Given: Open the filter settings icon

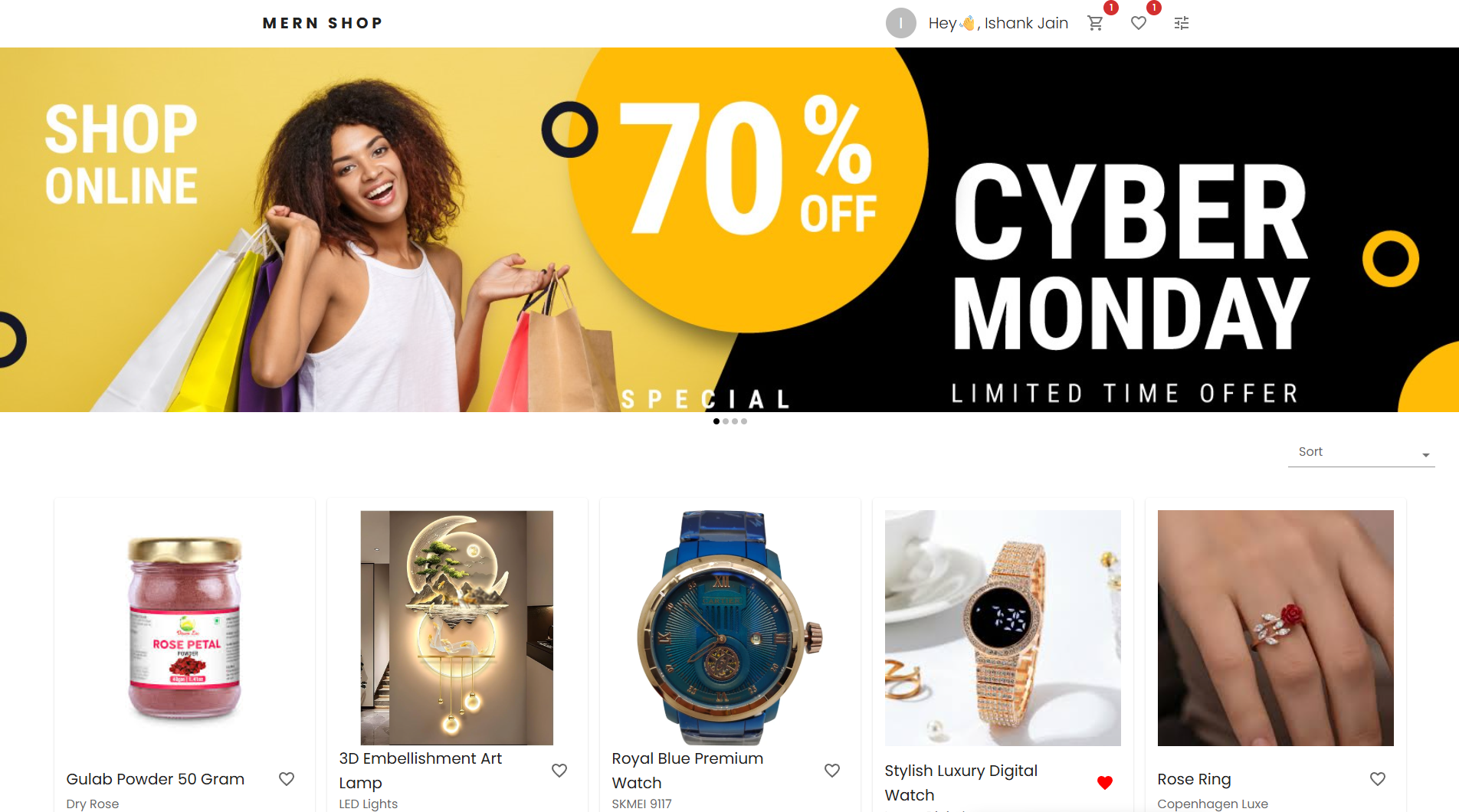Looking at the screenshot, I should pos(1182,23).
